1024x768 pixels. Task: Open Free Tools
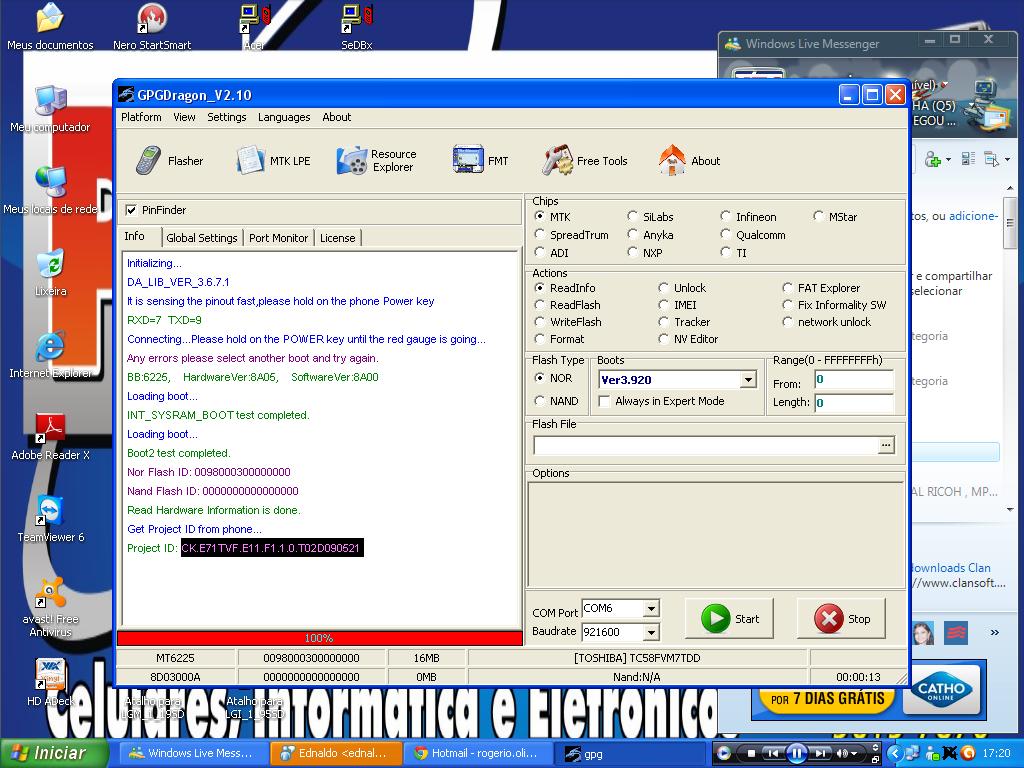[x=584, y=161]
